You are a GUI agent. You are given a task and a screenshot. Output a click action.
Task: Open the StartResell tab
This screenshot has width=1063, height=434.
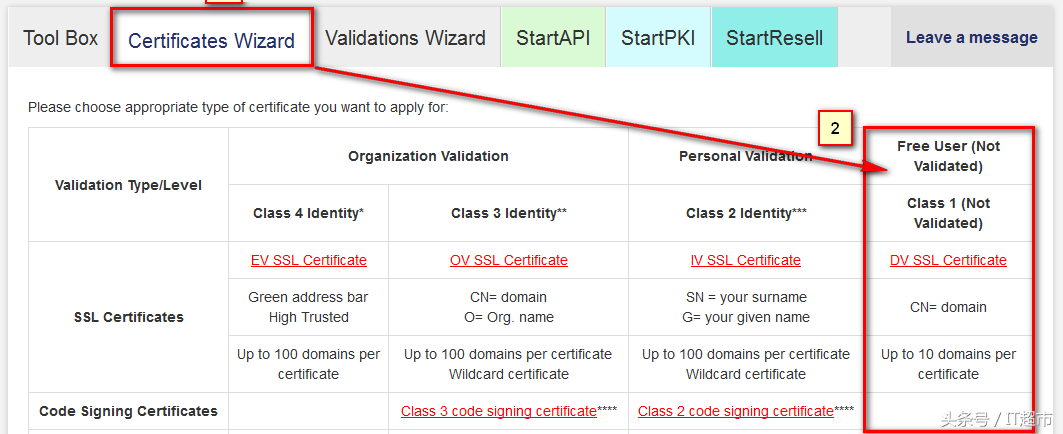[774, 38]
